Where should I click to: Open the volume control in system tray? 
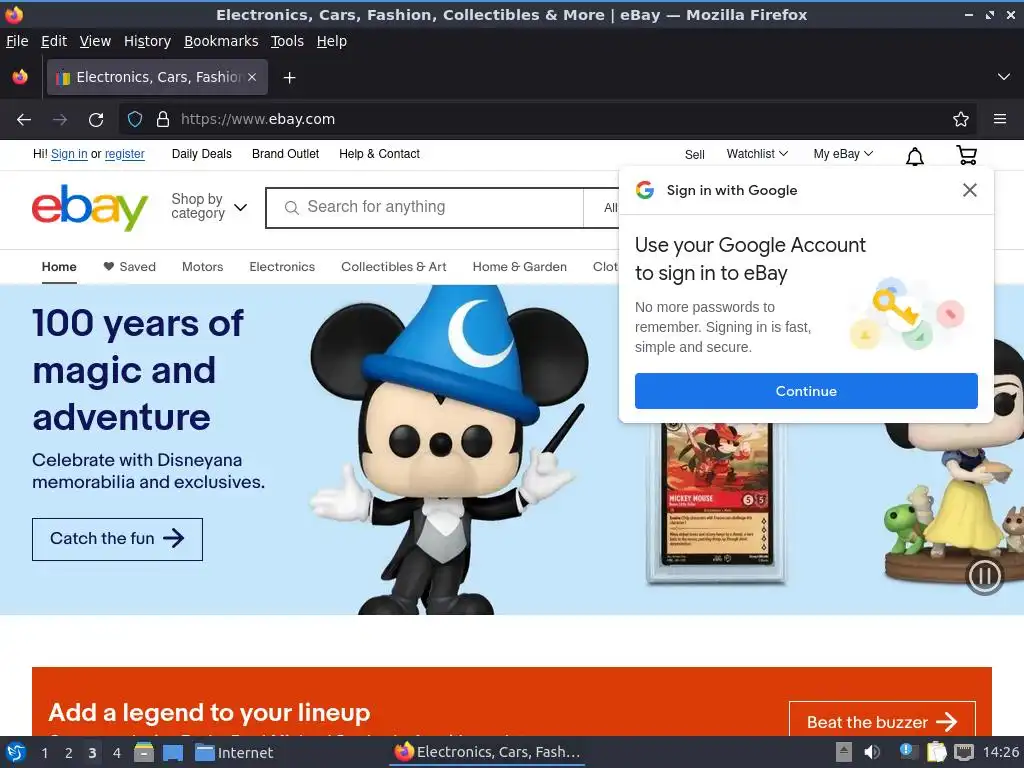point(872,752)
